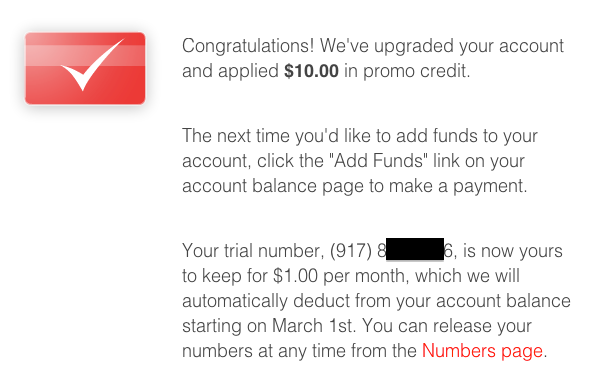This screenshot has height=383, width=608.
Task: Click the words "promo credit"
Action: point(415,71)
